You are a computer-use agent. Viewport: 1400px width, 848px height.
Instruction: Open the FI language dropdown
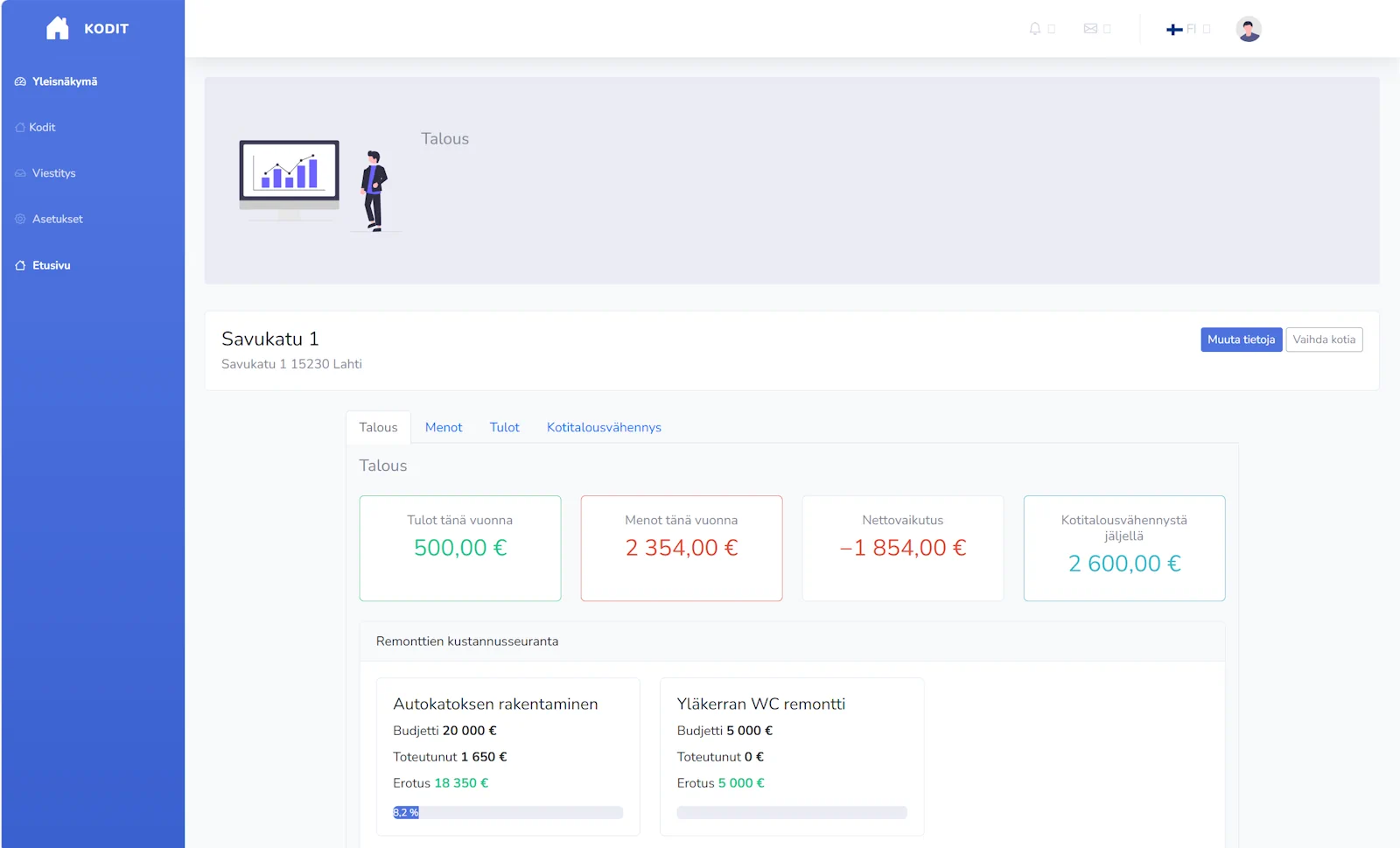1188,29
